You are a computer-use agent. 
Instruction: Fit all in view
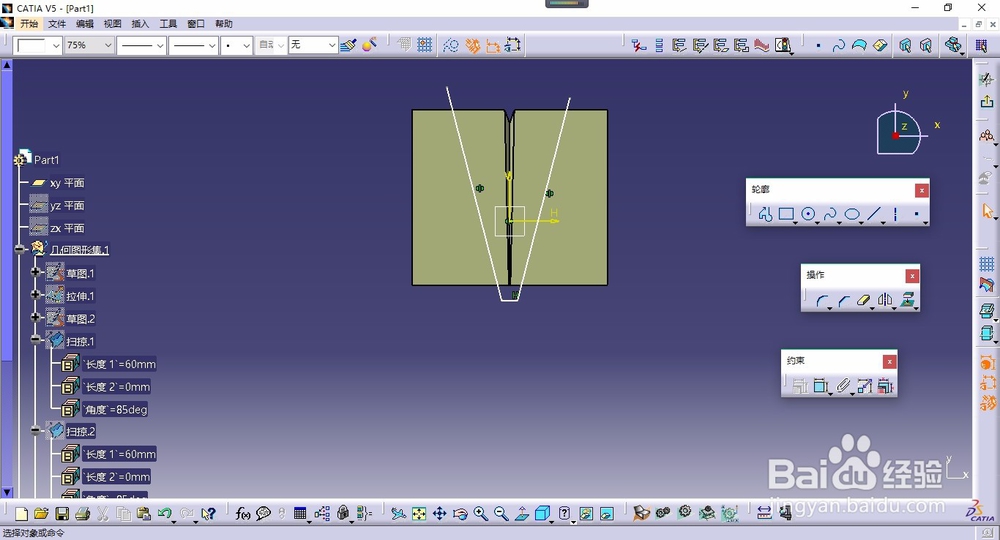pyautogui.click(x=419, y=513)
